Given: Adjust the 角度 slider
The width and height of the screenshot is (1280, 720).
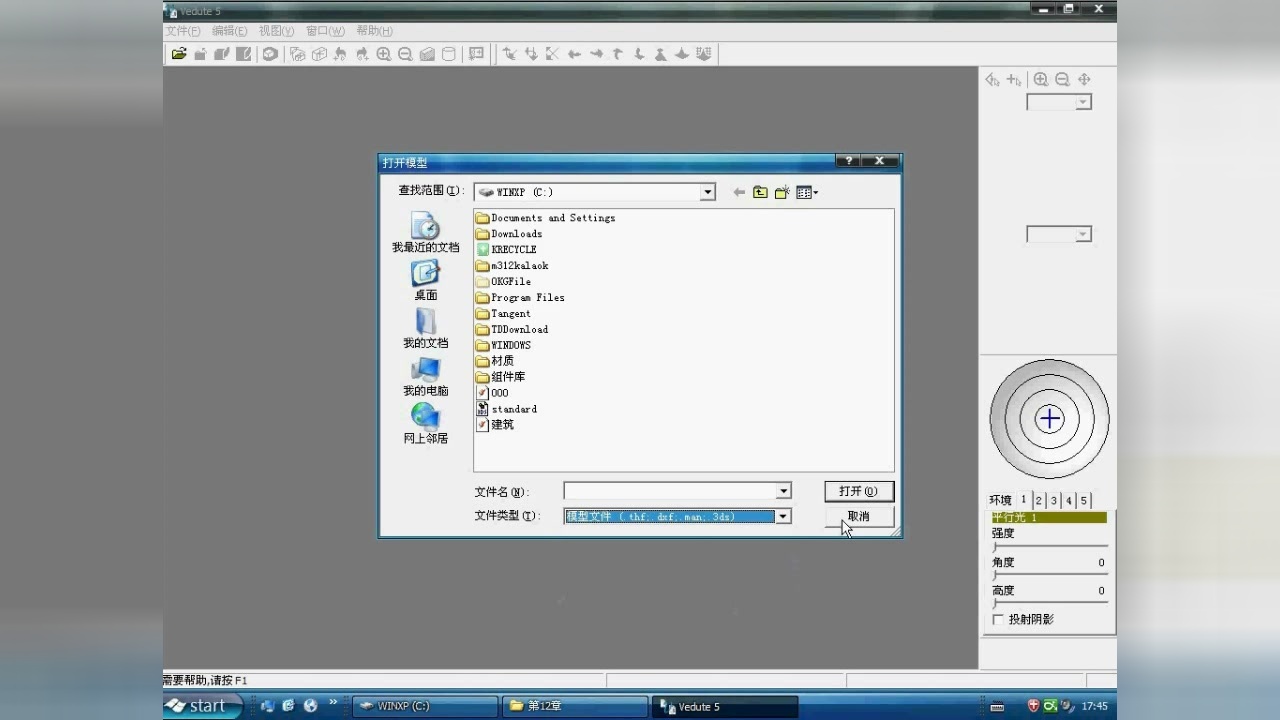Looking at the screenshot, I should pyautogui.click(x=1049, y=575).
